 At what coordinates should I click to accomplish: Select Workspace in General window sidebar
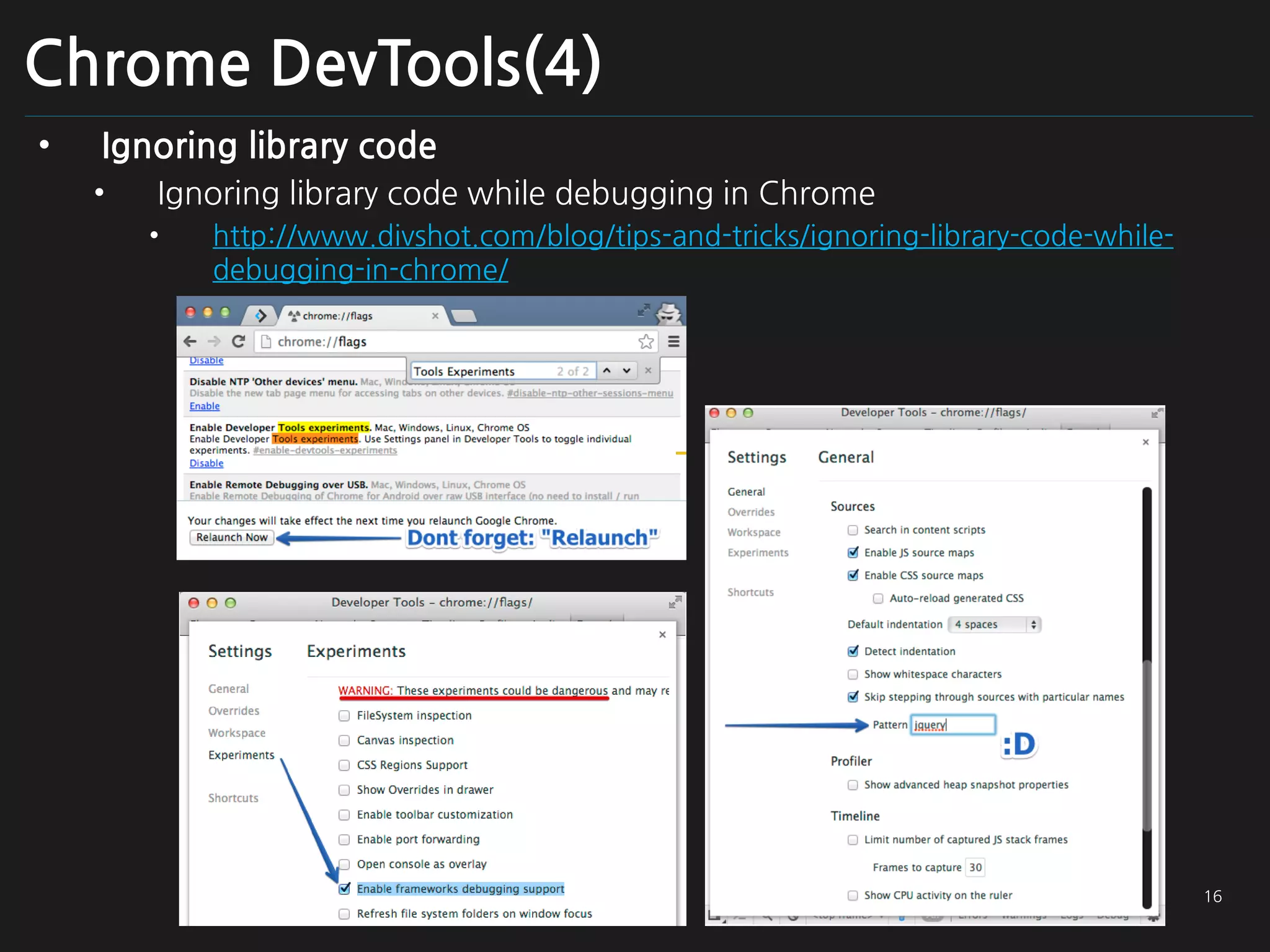[754, 532]
